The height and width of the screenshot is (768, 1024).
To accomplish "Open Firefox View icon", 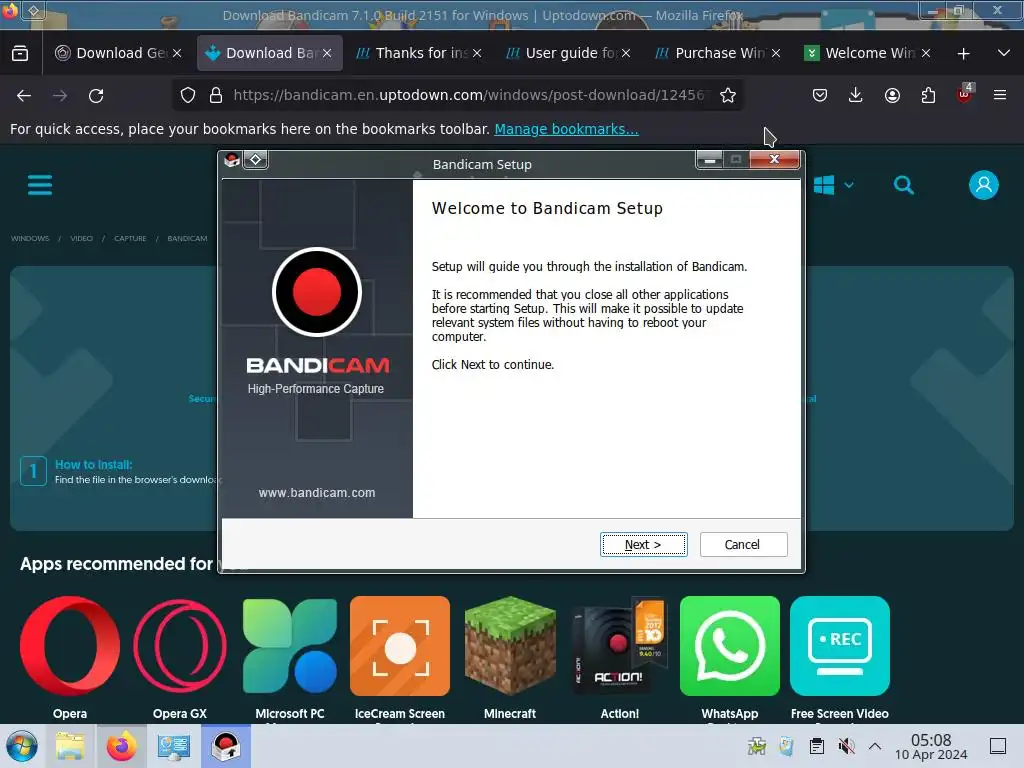I will pyautogui.click(x=20, y=54).
